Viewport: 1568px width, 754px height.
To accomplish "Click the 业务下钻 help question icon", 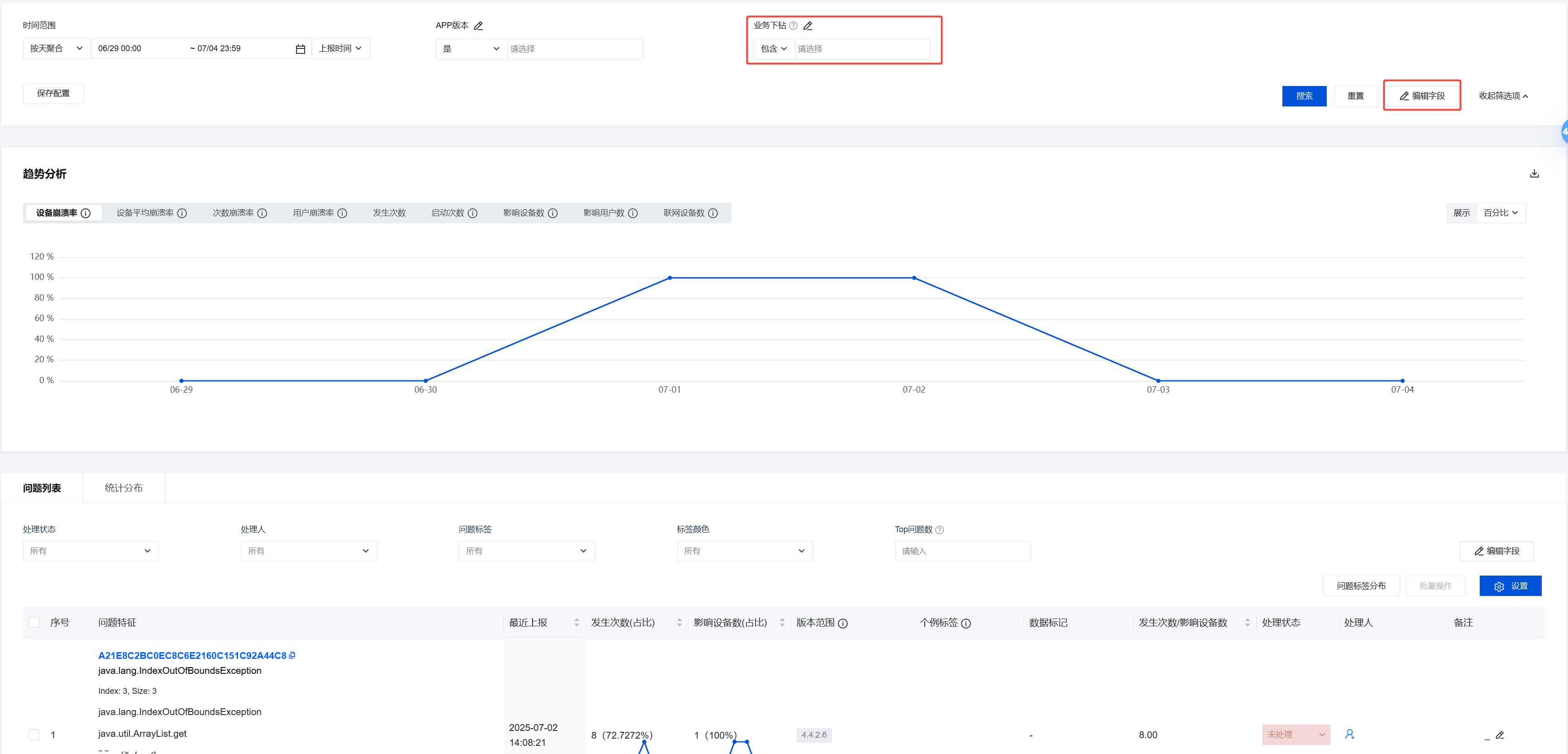I will click(x=793, y=25).
